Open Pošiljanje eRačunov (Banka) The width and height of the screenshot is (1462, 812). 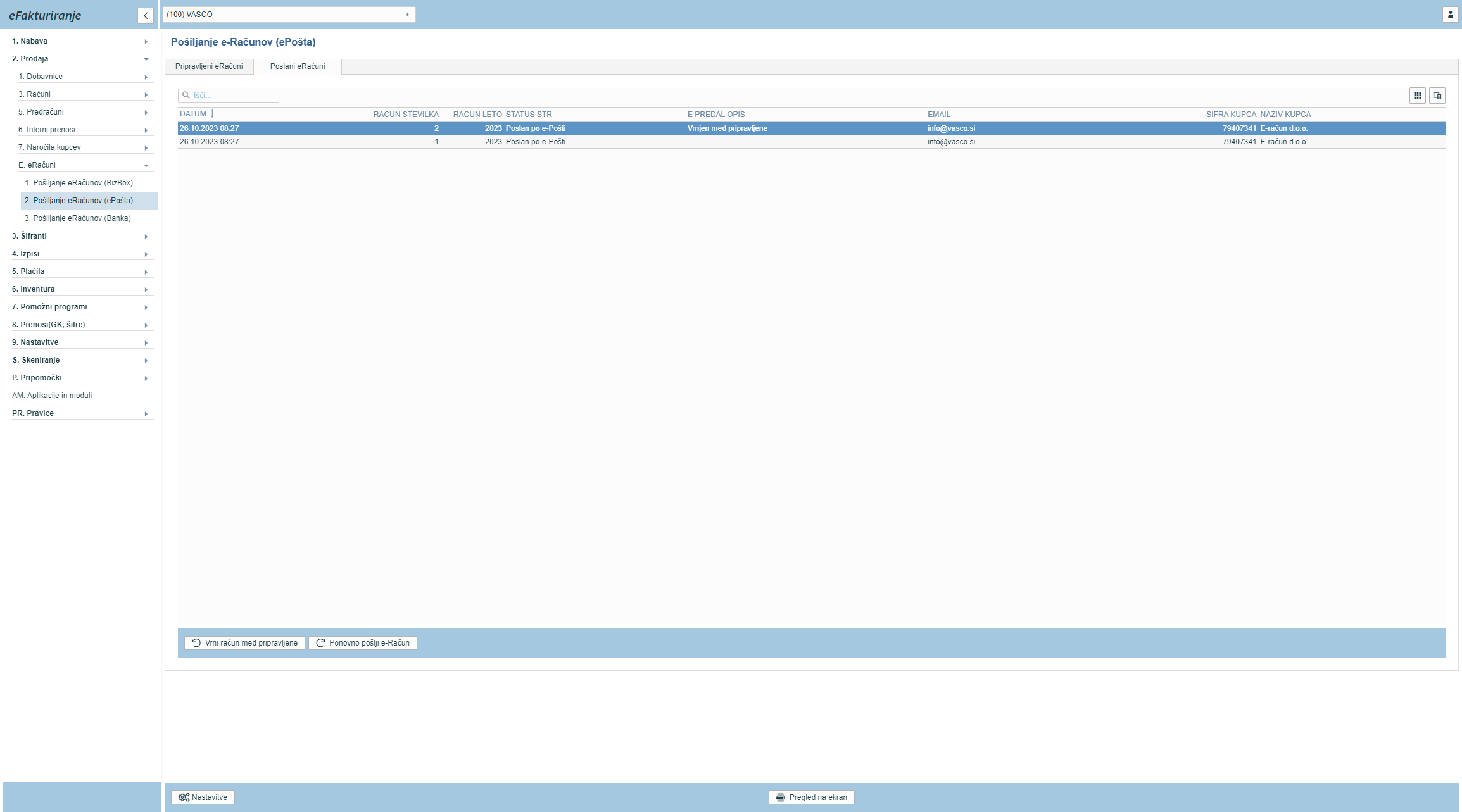pos(77,218)
